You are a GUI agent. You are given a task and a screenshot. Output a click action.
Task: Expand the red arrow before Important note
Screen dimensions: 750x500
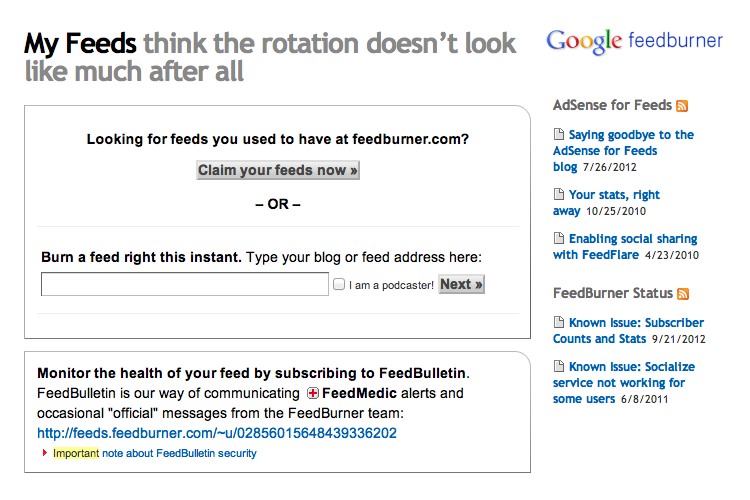coord(45,453)
